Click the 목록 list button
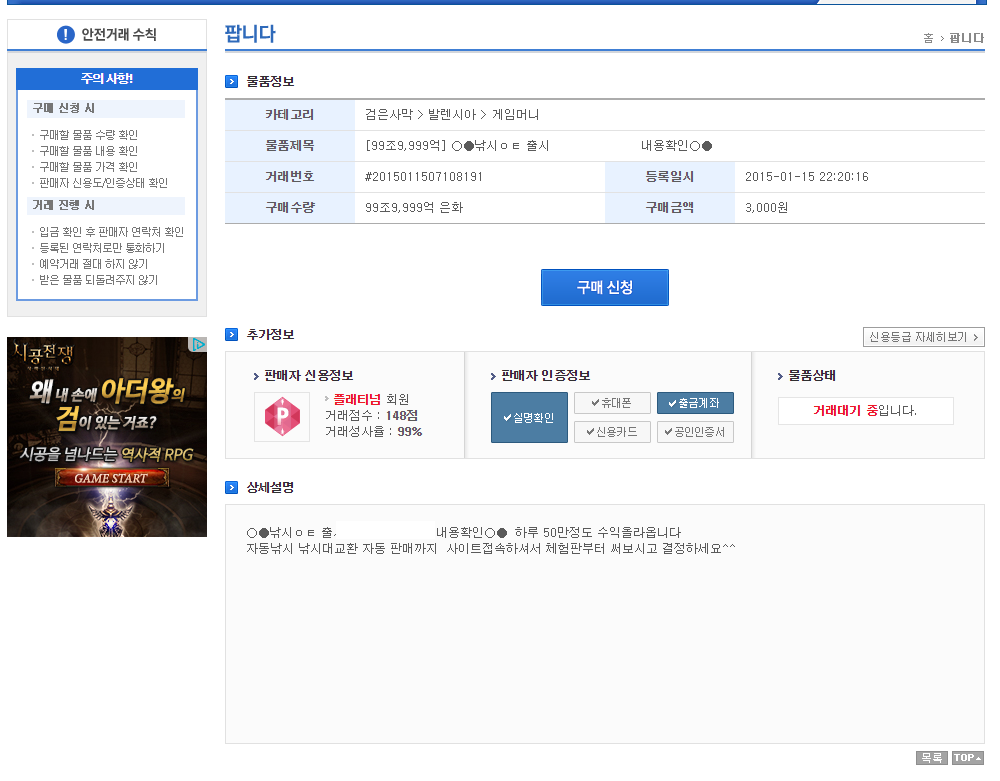 point(931,758)
